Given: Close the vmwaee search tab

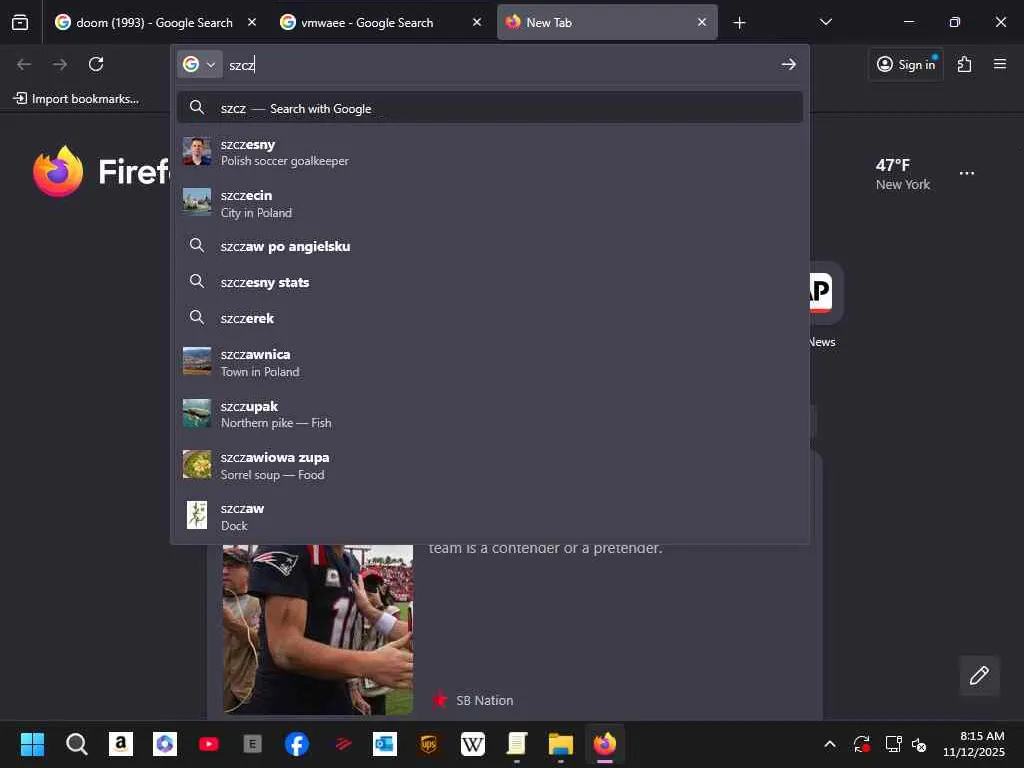Looking at the screenshot, I should click(x=477, y=22).
